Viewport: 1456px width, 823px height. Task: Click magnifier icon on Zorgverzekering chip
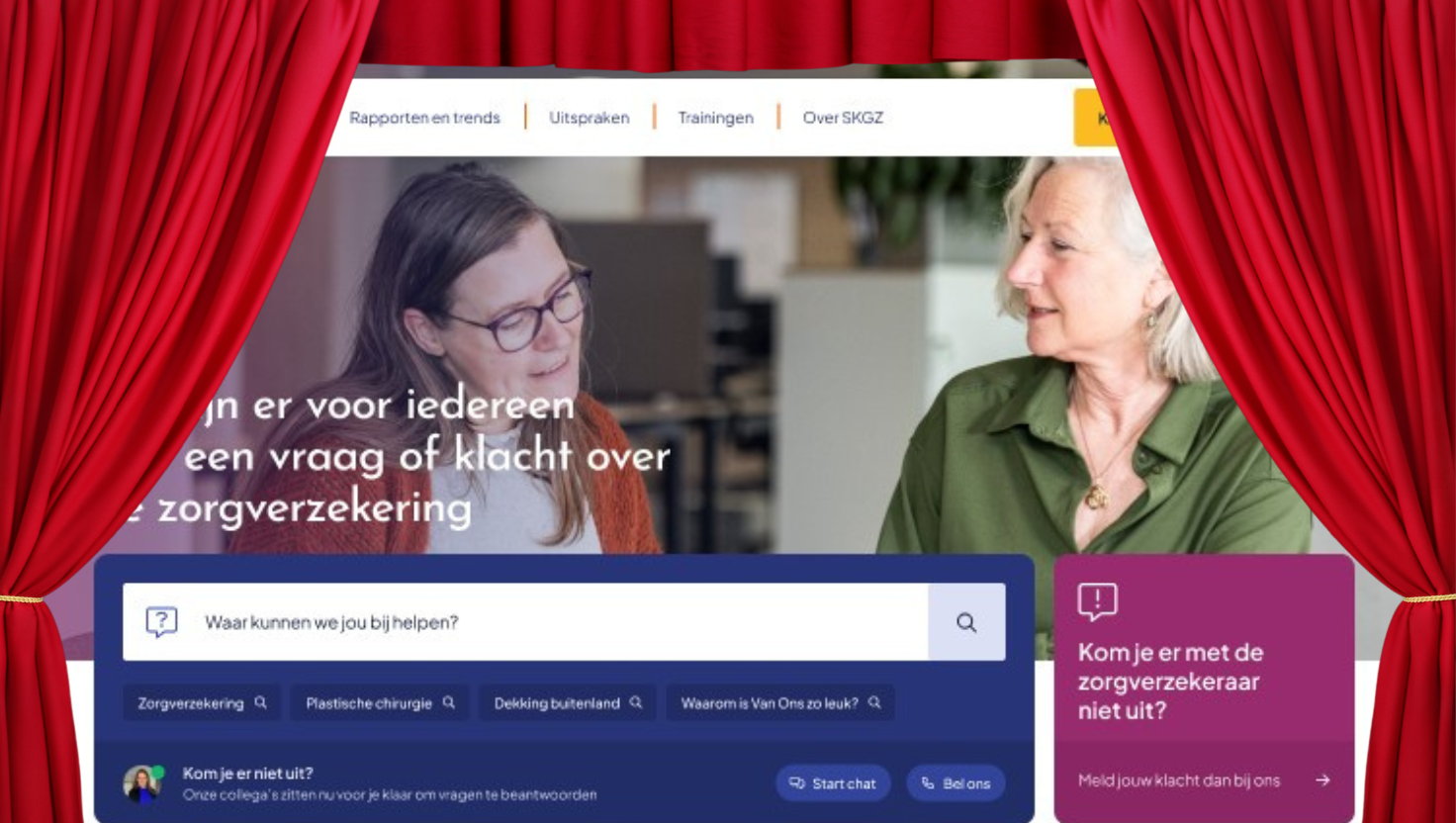coord(260,702)
